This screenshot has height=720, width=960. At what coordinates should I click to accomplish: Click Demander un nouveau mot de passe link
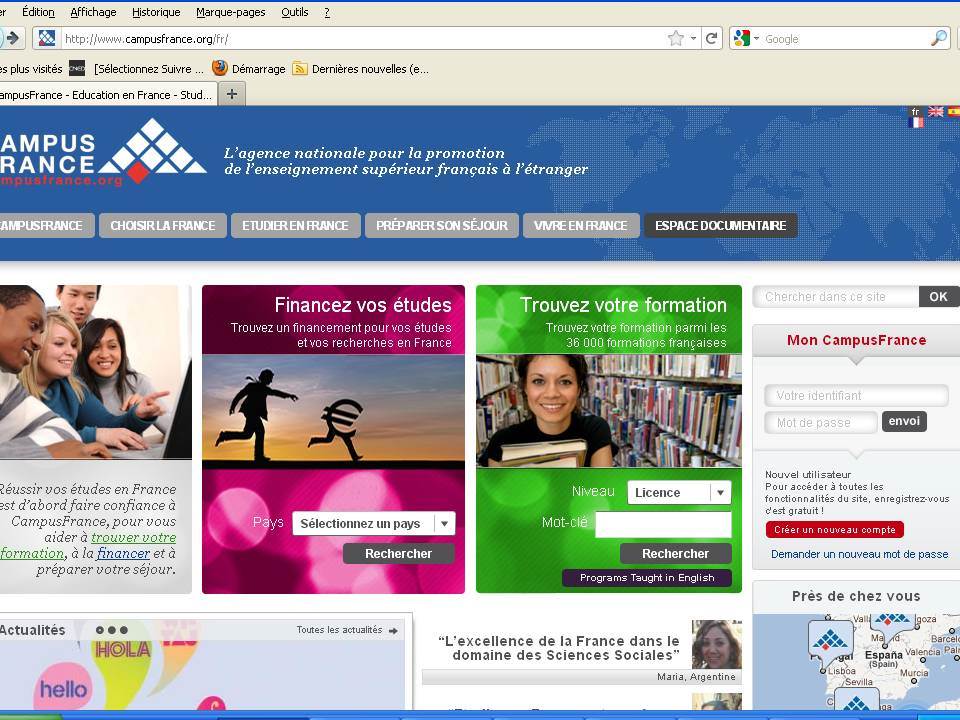point(860,554)
